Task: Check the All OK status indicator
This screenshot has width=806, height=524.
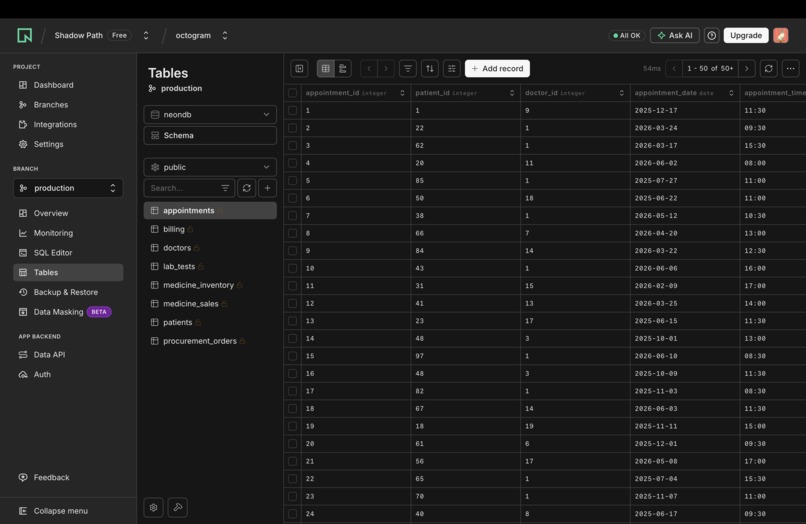Action: 627,35
